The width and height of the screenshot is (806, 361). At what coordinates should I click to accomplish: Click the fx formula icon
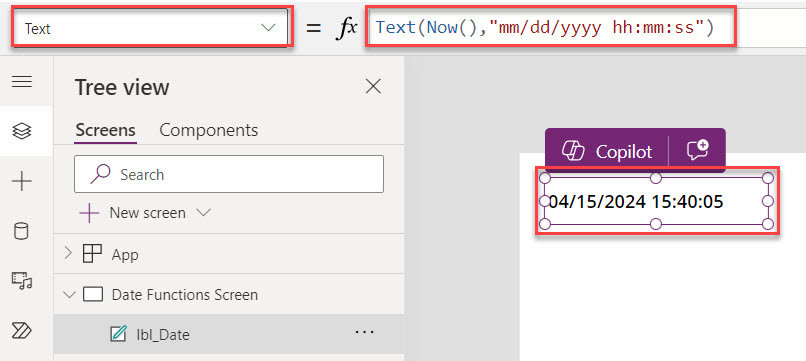(x=346, y=28)
